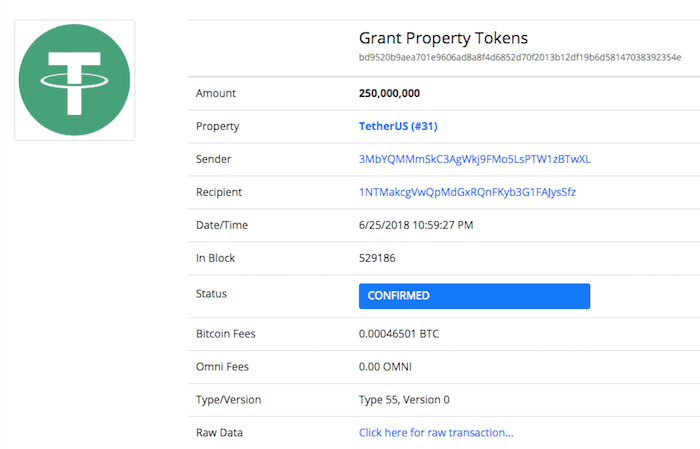Open the TetherUS (#31) property link
The image size is (700, 449).
[398, 126]
